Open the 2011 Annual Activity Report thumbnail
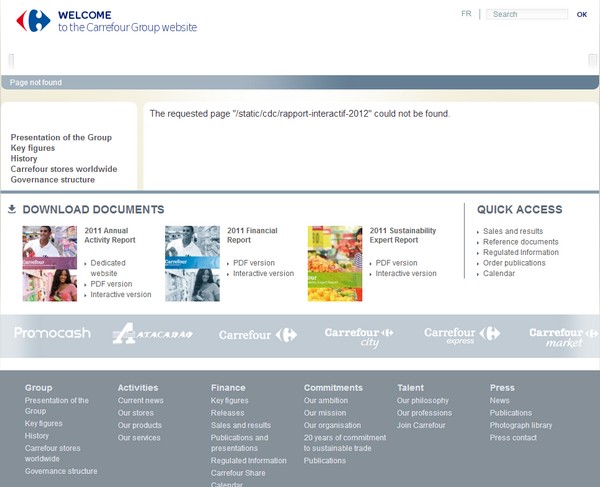The height and width of the screenshot is (487, 600). pos(49,263)
